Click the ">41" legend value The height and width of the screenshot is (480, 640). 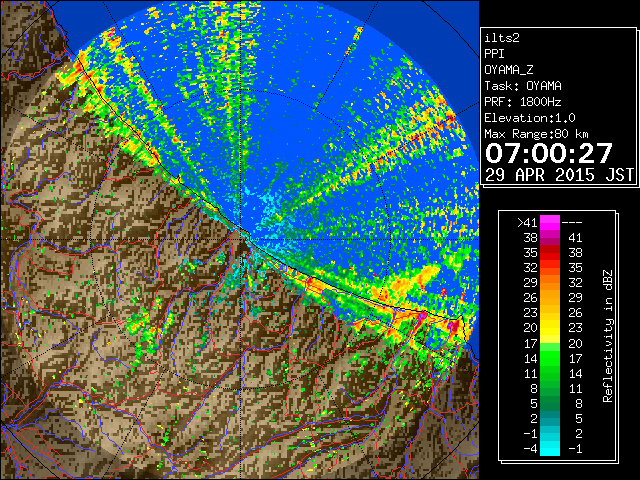pyautogui.click(x=527, y=223)
